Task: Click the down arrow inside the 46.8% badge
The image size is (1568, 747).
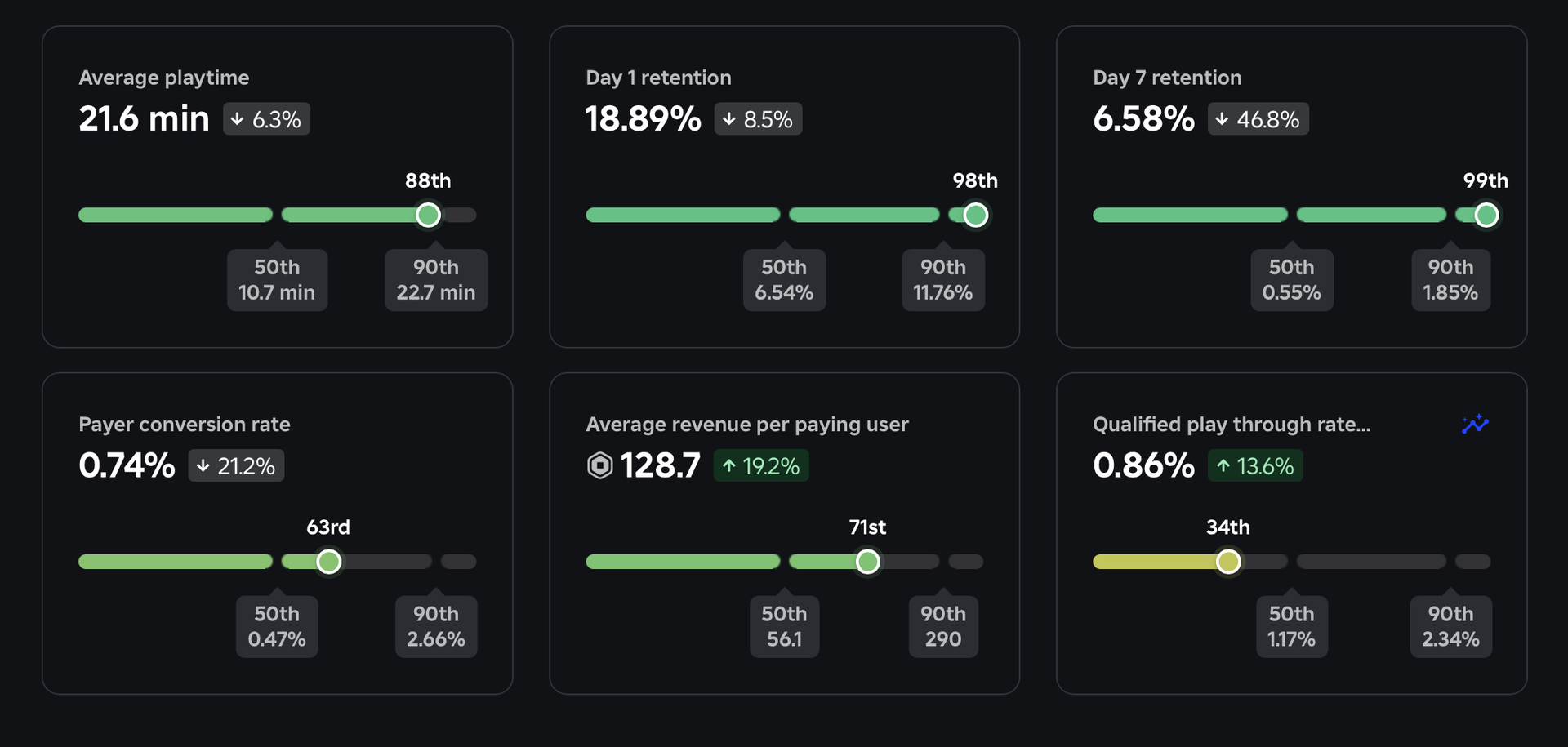Action: (x=1222, y=118)
